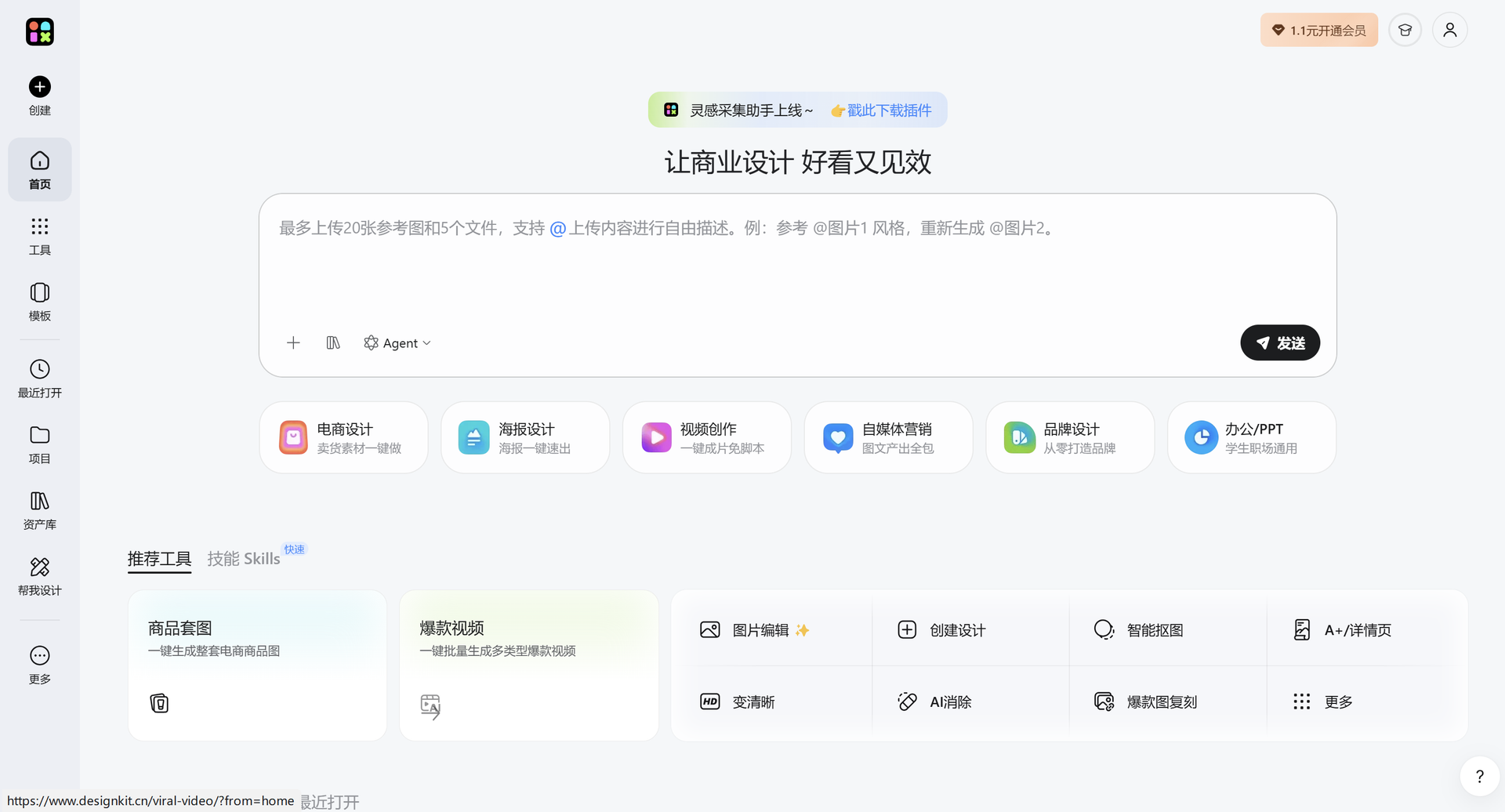Click 更多 in the tools grid
Image resolution: width=1505 pixels, height=812 pixels.
[1322, 701]
